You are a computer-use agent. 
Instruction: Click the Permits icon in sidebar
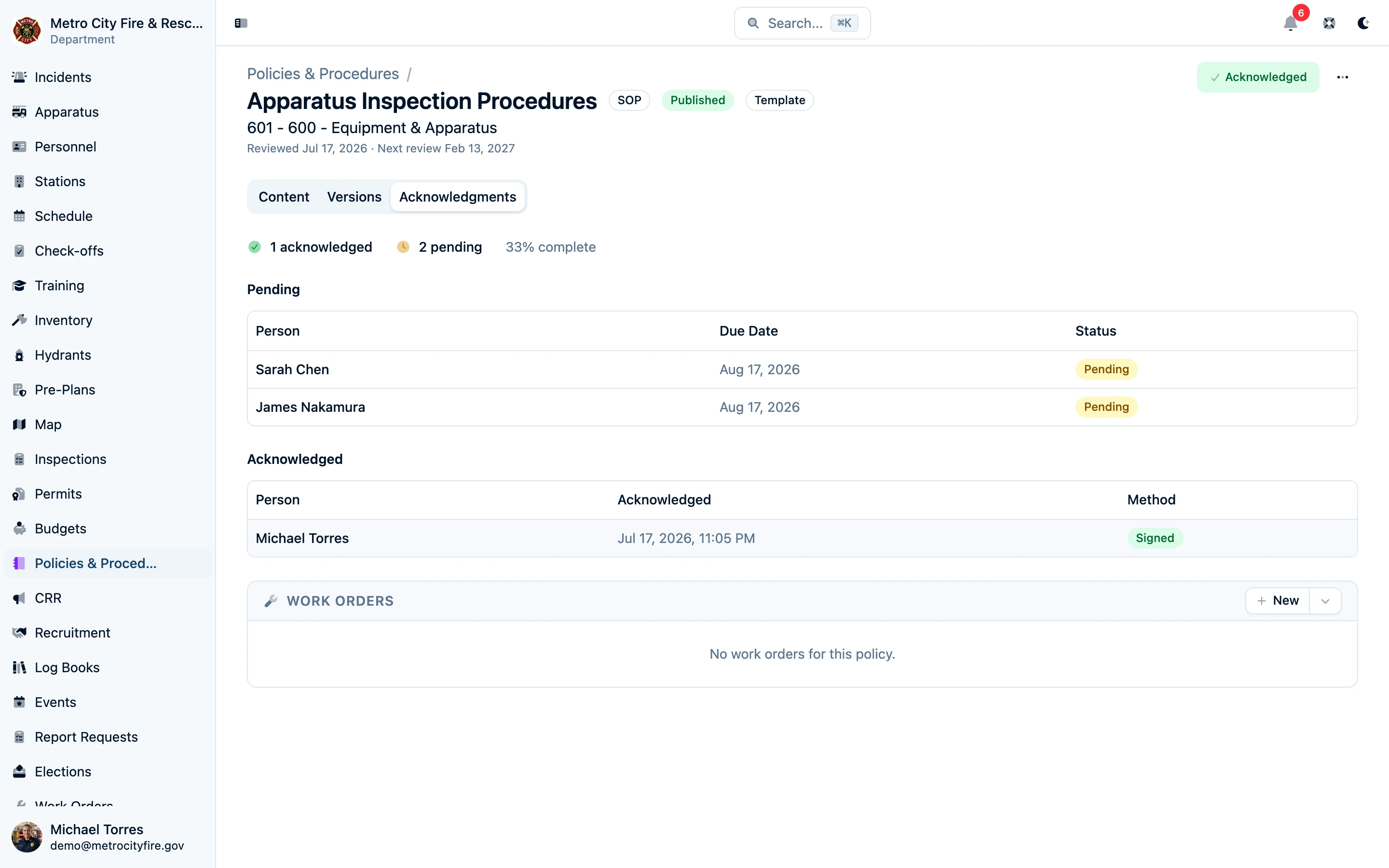(19, 494)
